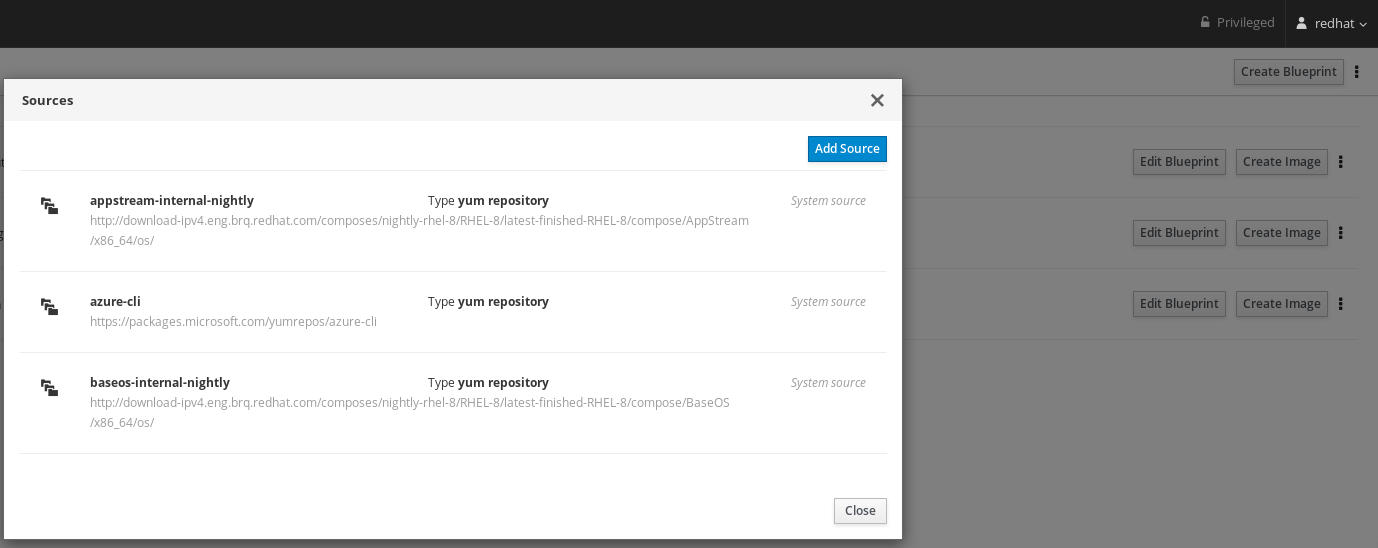Screen dimensions: 1378x548
Task: Click the Add Source button
Action: click(x=847, y=149)
